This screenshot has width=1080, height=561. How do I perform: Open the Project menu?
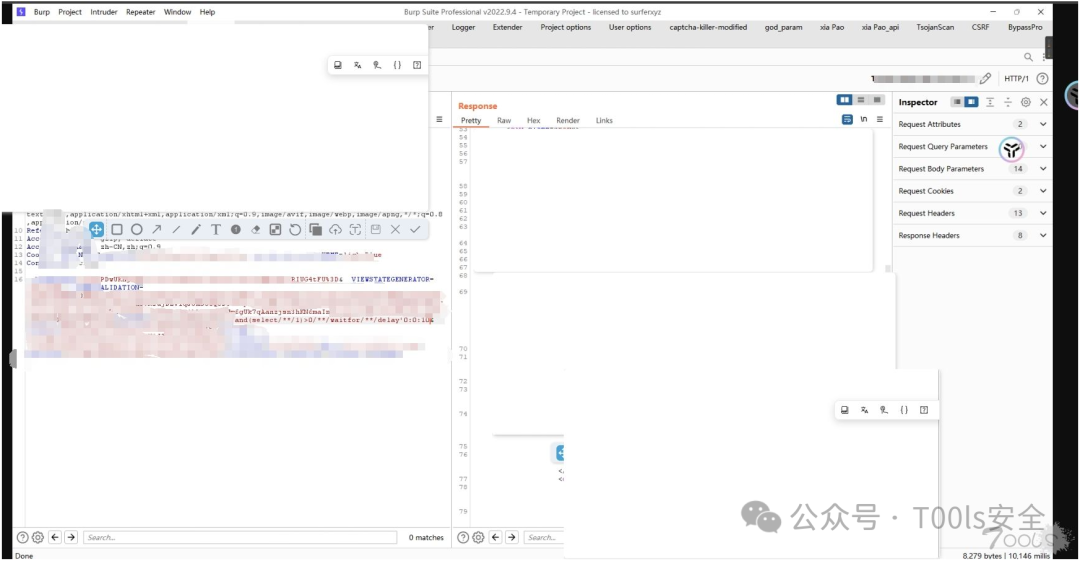[70, 12]
